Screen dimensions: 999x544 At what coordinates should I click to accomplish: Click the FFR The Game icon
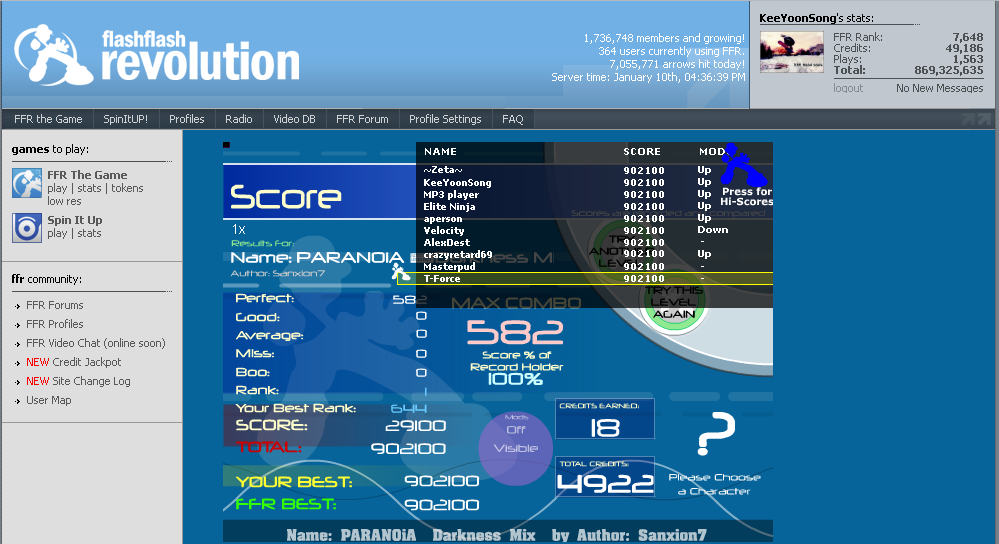[x=26, y=183]
